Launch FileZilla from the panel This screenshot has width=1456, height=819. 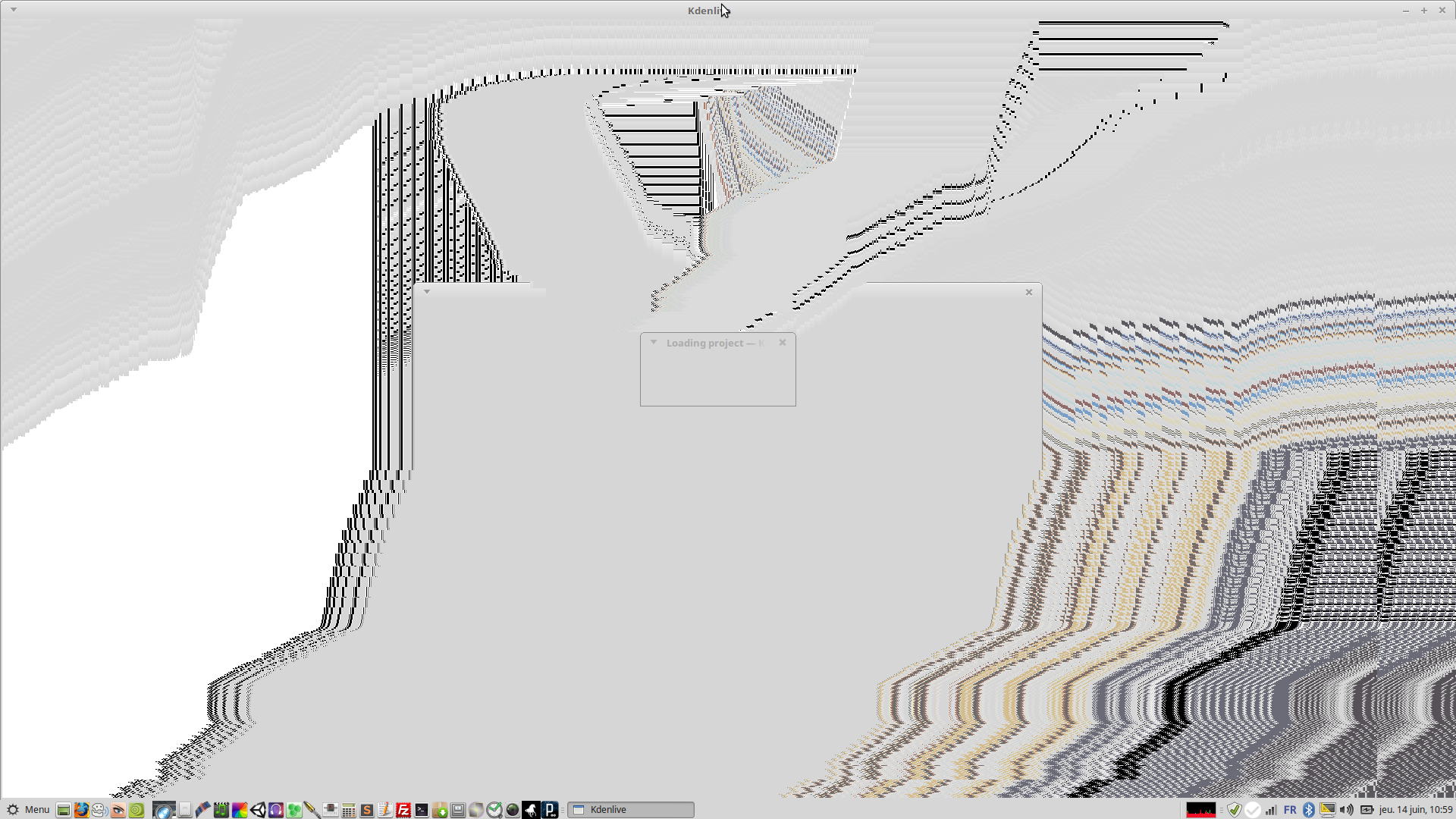pyautogui.click(x=403, y=810)
